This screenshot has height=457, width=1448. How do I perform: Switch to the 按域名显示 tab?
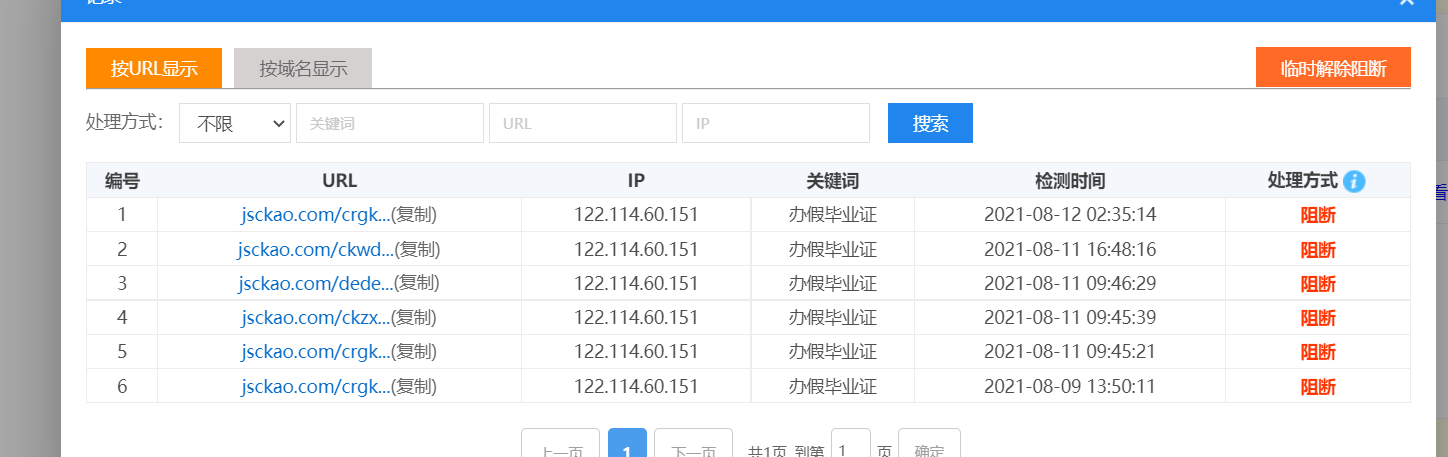tap(303, 68)
